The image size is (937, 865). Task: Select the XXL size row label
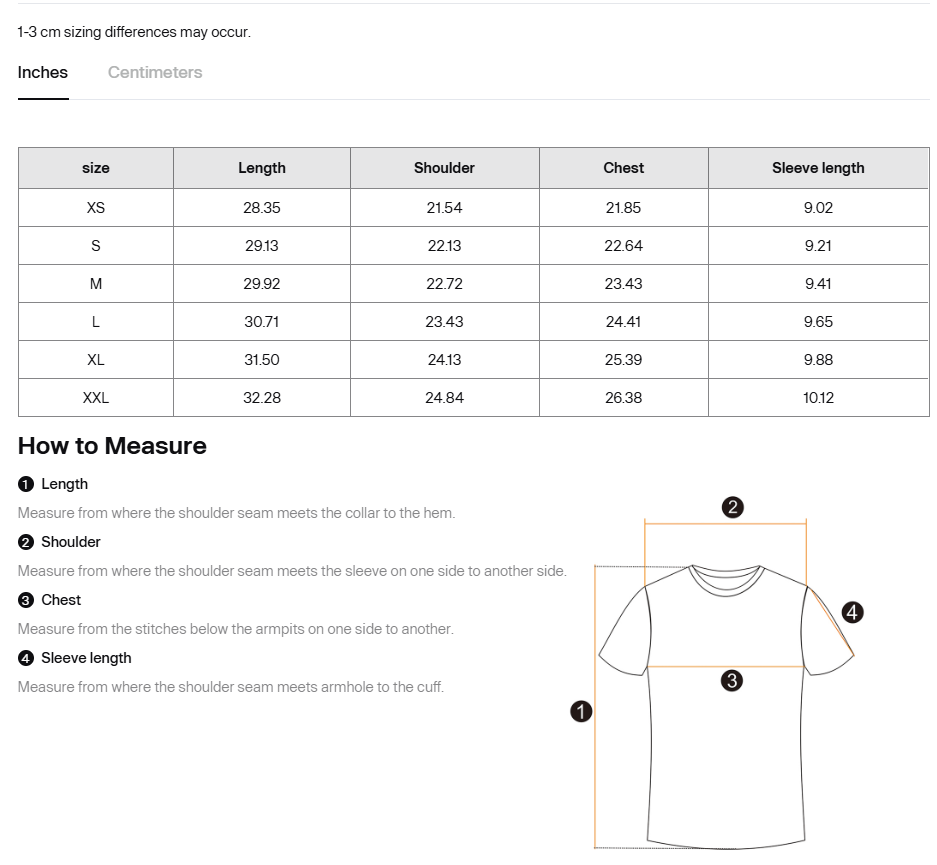96,398
